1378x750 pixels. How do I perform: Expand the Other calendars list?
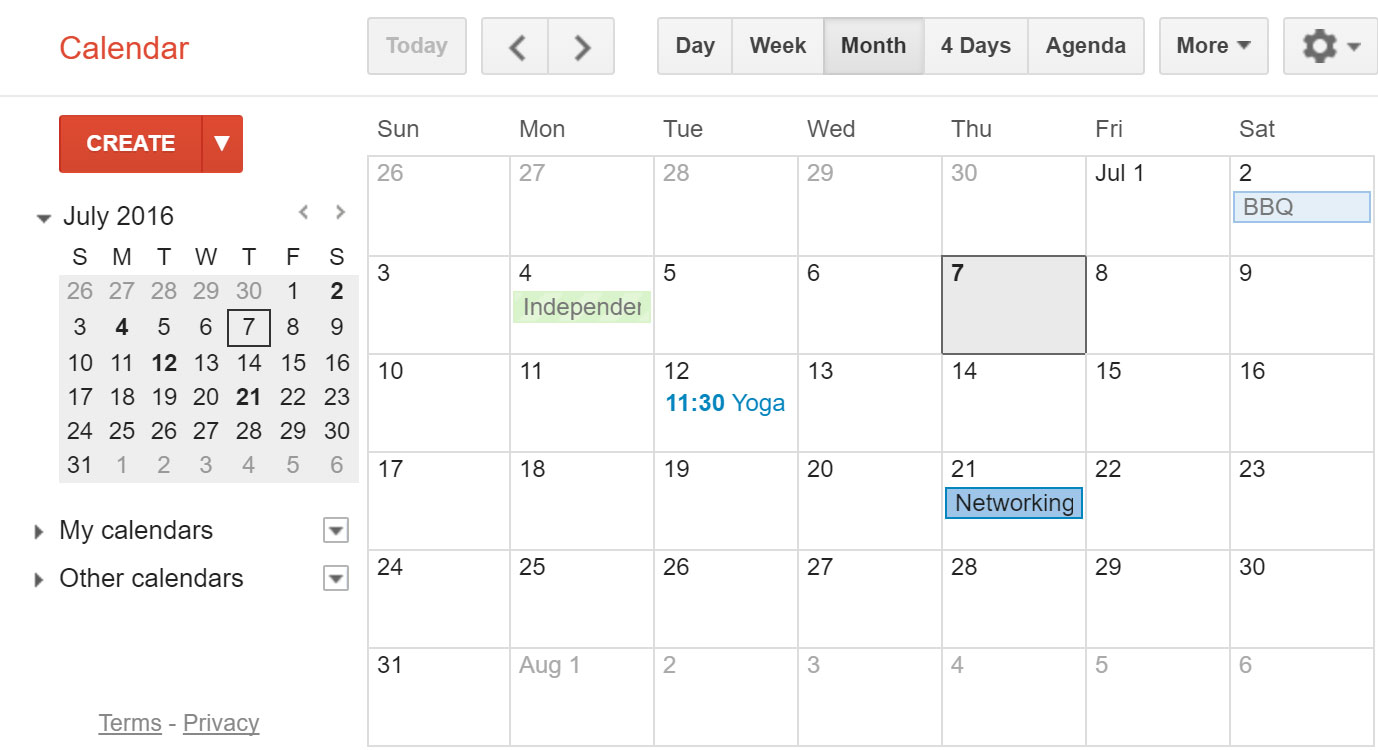click(x=39, y=578)
